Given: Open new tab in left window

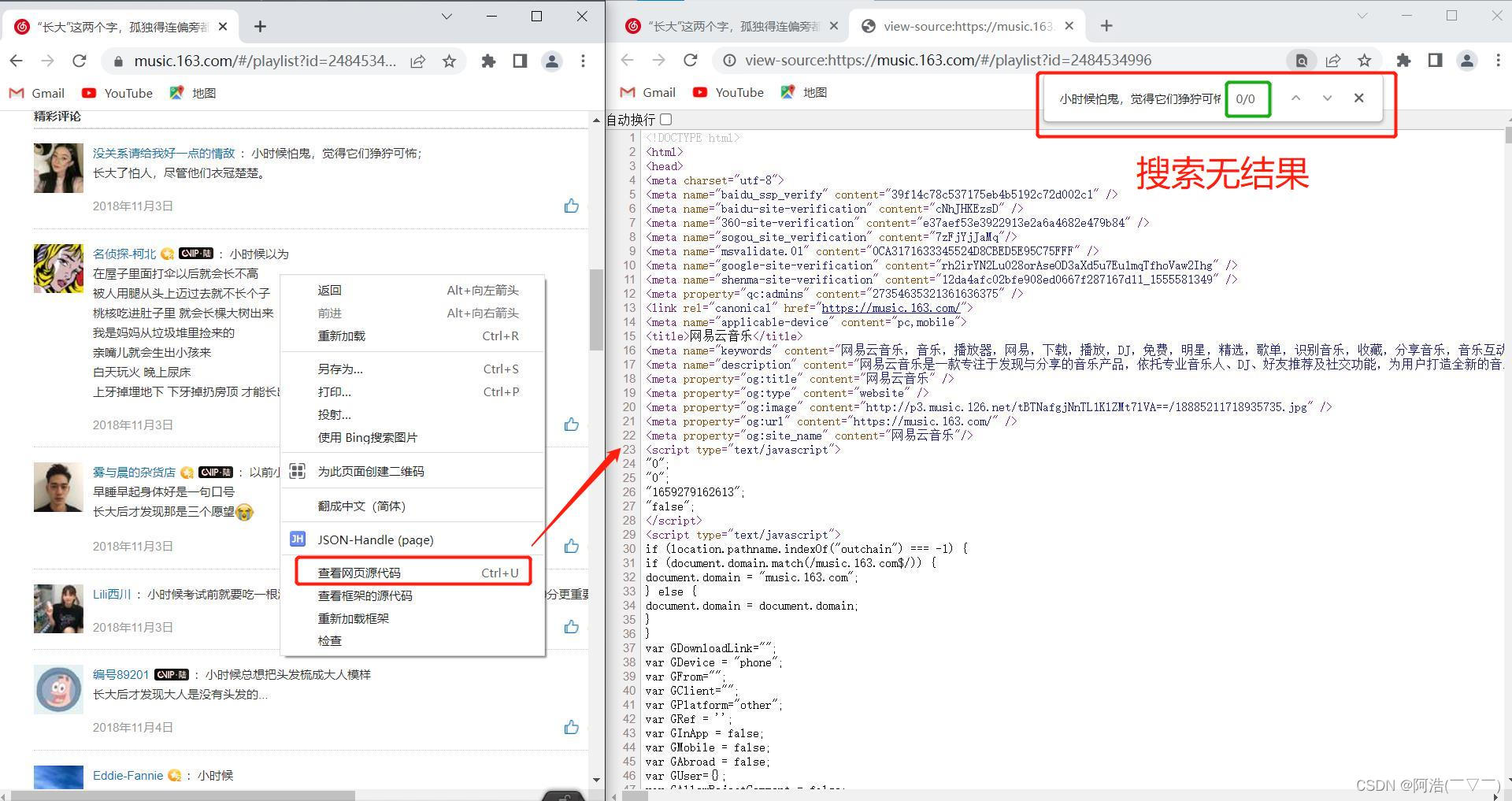Looking at the screenshot, I should pos(260,26).
